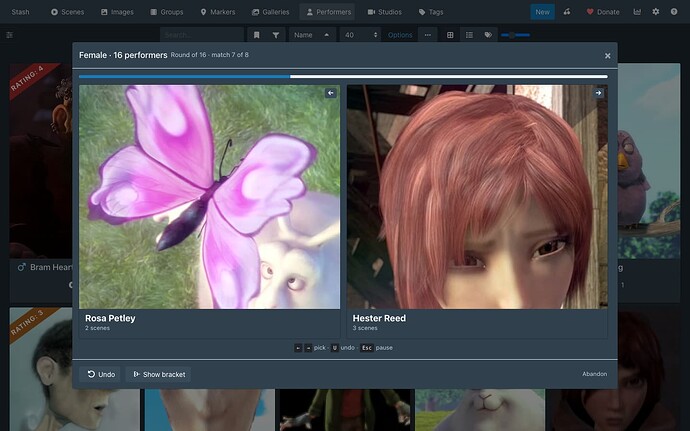The image size is (690, 431).
Task: Open the filter funnel icon
Action: point(275,35)
